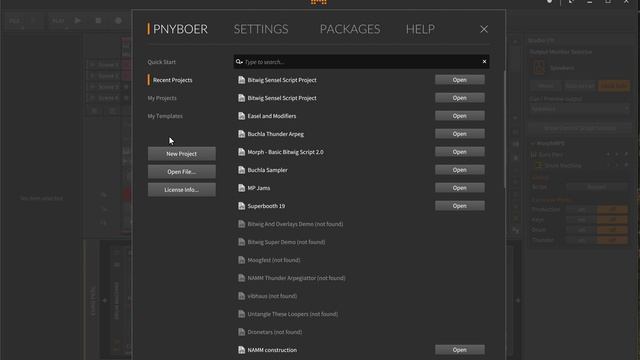This screenshot has height=360, width=640.
Task: Click the Moogfest file icon
Action: click(241, 260)
